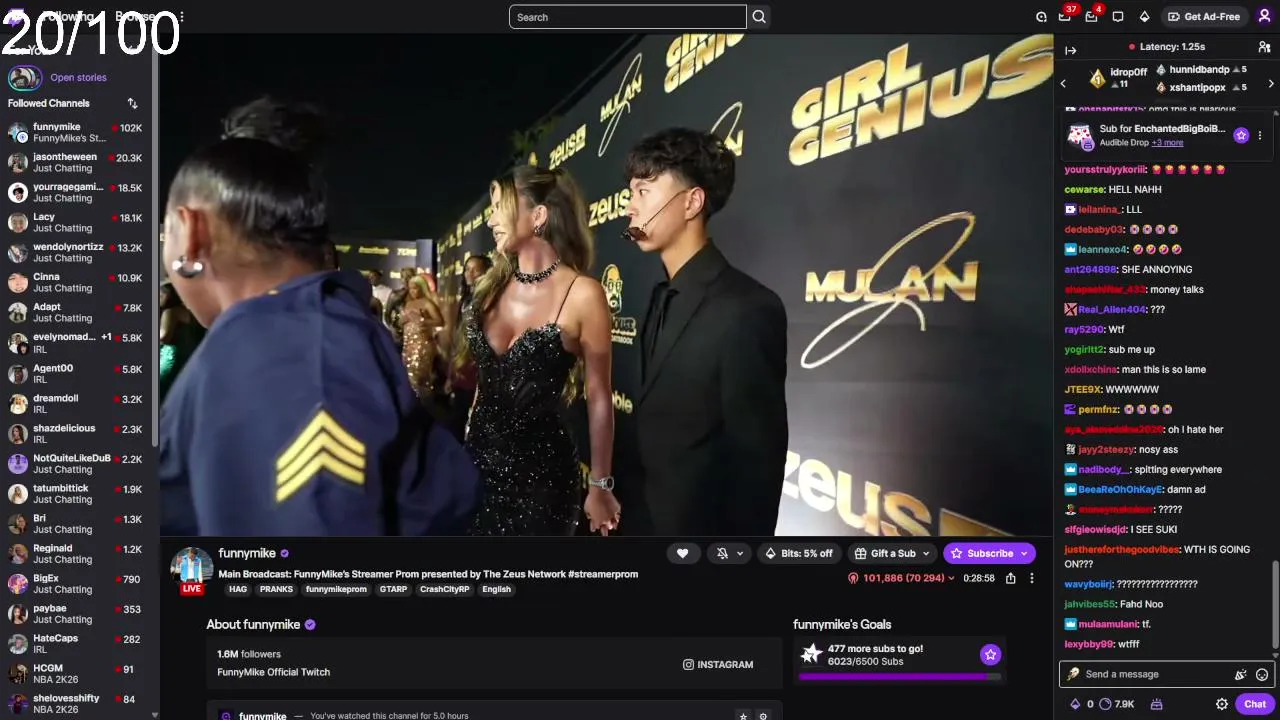Click the share icon below the stream
This screenshot has width=1280, height=720.
(x=1011, y=578)
